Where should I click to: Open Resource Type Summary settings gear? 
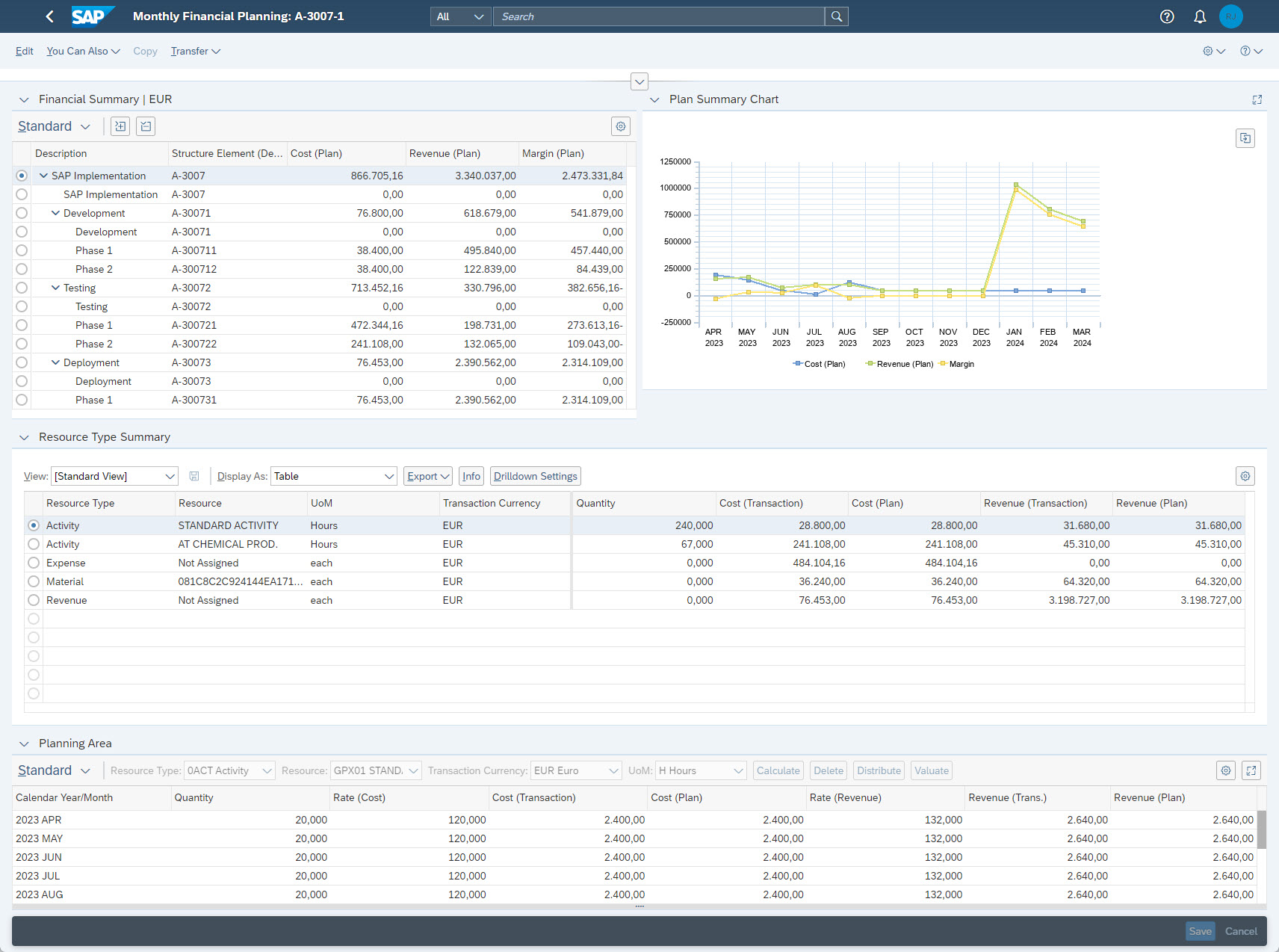coord(1245,476)
